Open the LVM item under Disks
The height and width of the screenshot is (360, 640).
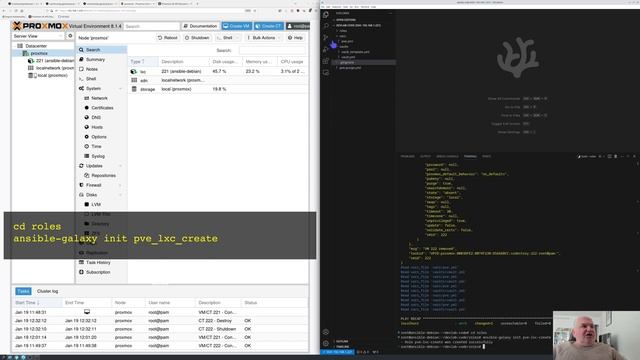point(96,204)
